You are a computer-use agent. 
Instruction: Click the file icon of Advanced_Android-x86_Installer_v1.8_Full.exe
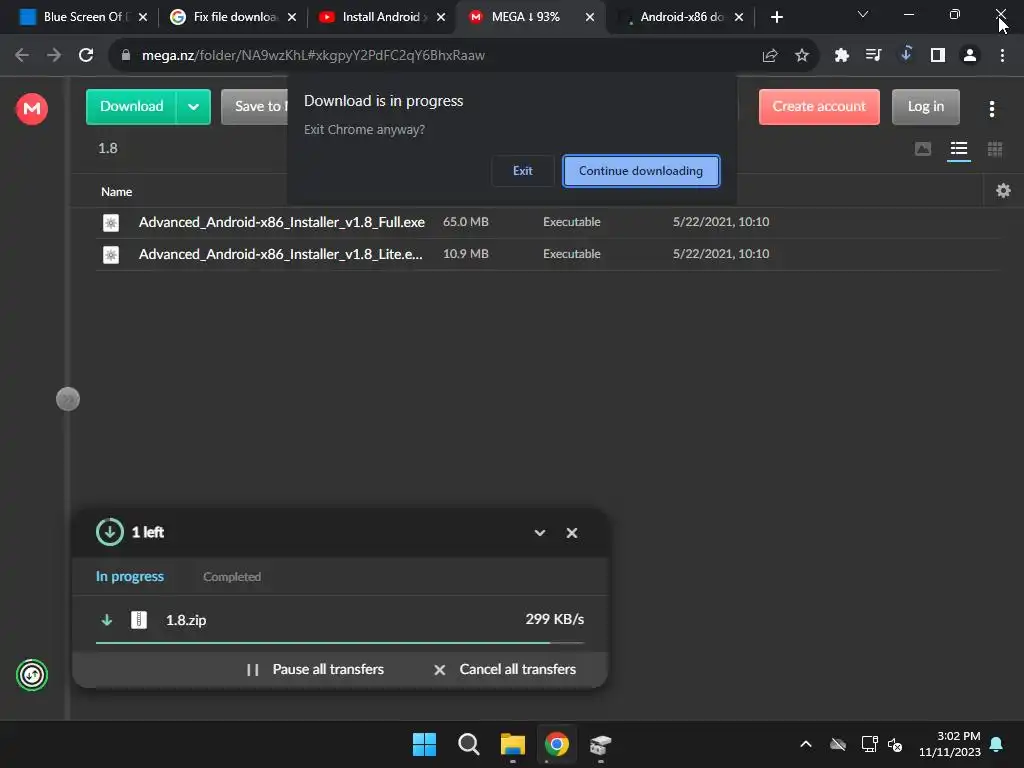(111, 223)
